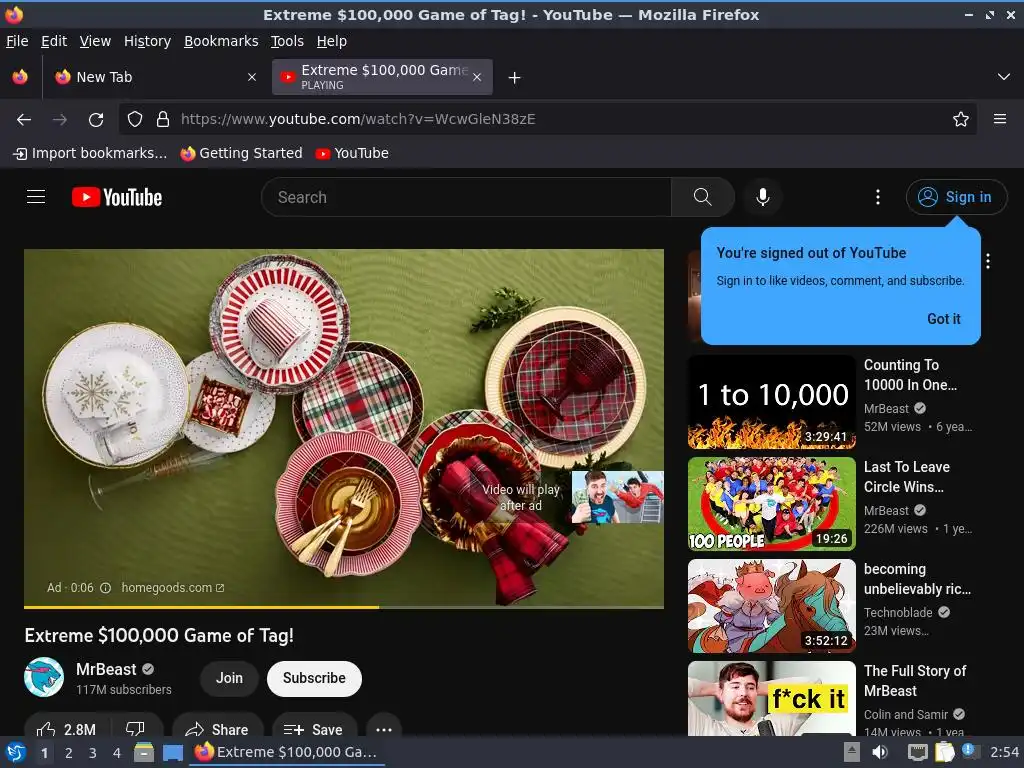Open the Bookmarks menu
1024x768 pixels.
point(221,41)
